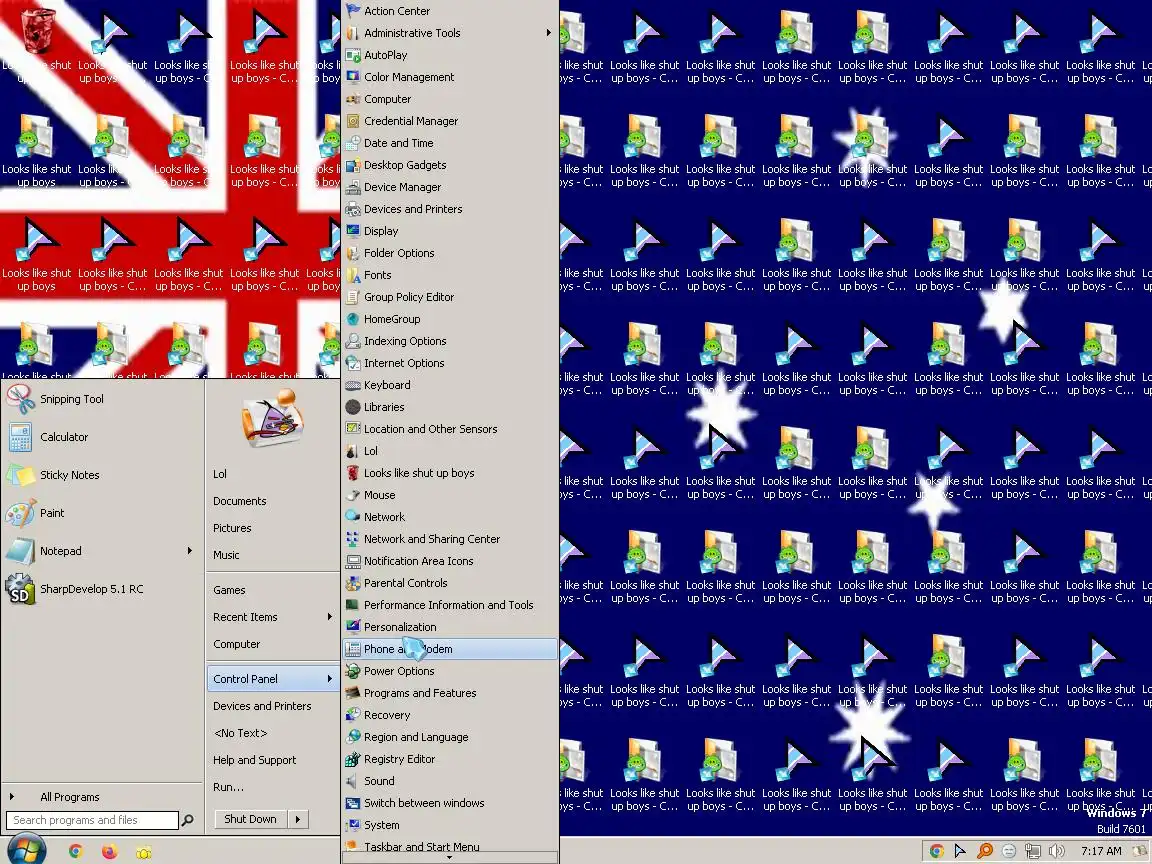Screen dimensions: 1152x864
Task: Launch Registry Editor
Action: pos(450,760)
